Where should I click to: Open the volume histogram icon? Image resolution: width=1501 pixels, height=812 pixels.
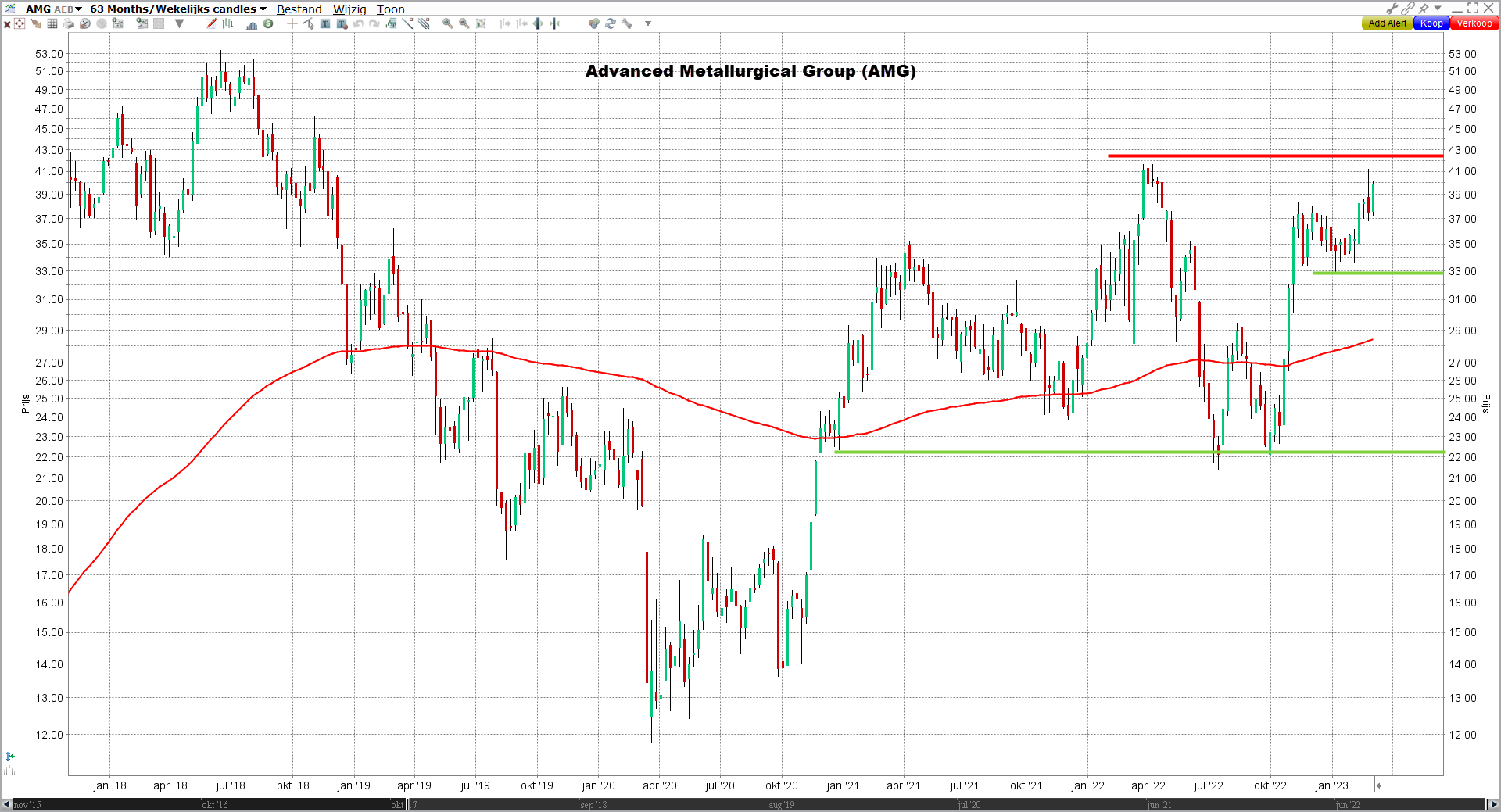point(252,24)
